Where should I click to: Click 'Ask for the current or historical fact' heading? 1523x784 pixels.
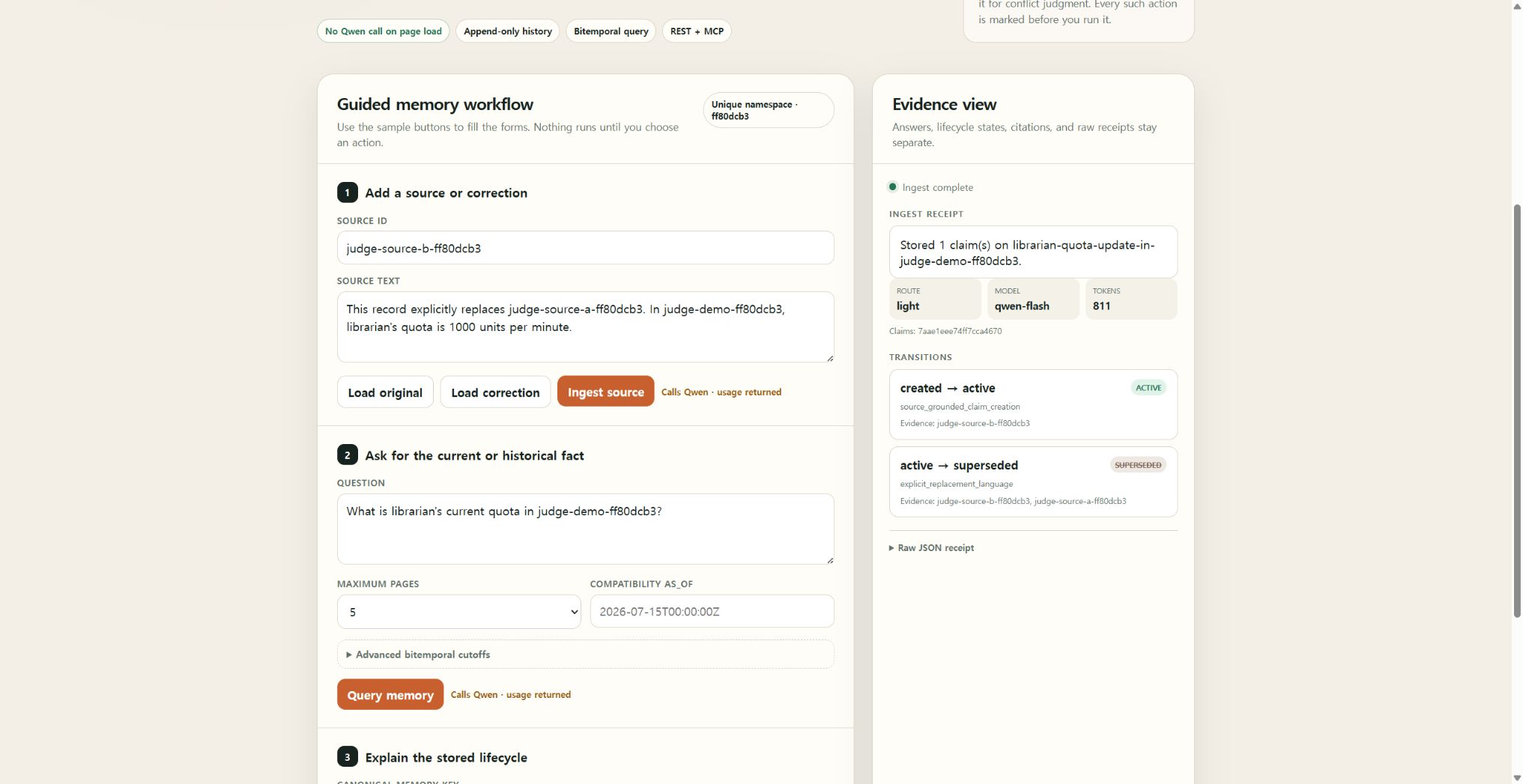tap(474, 456)
